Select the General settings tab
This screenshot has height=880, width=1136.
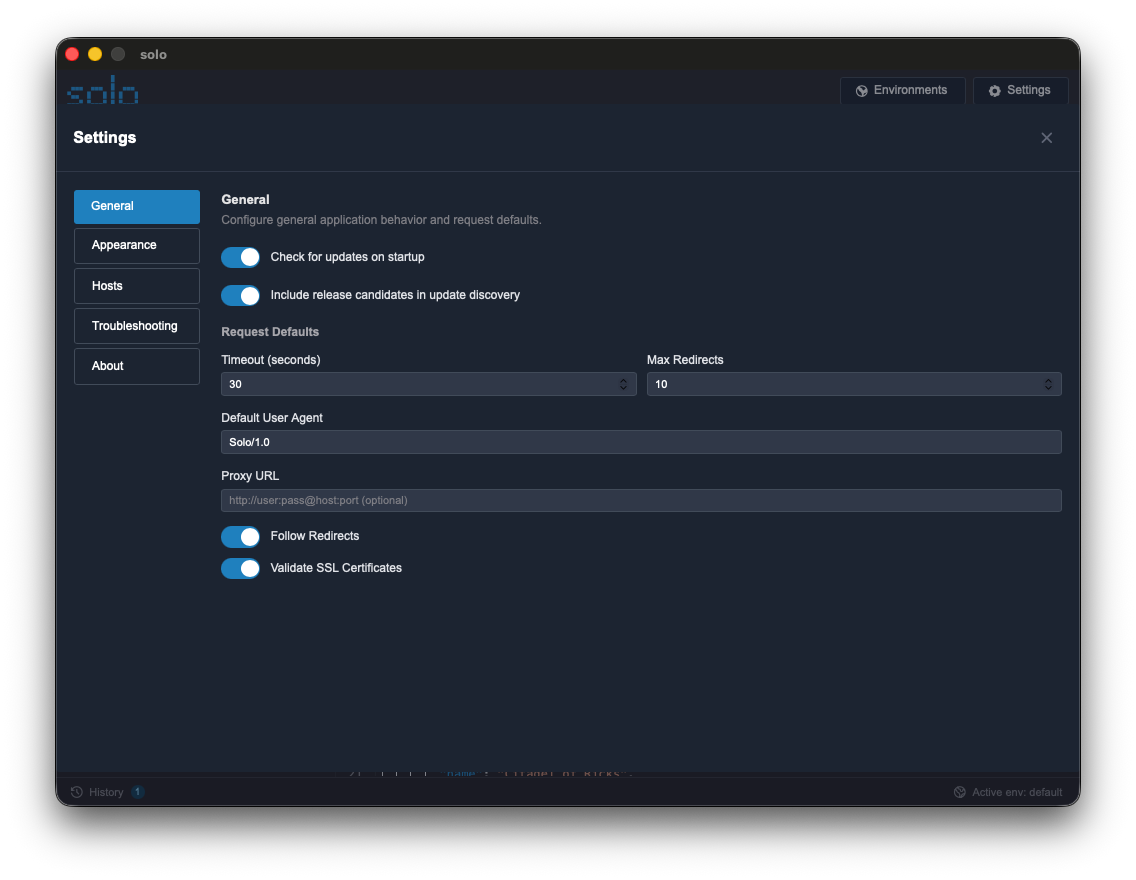(137, 206)
